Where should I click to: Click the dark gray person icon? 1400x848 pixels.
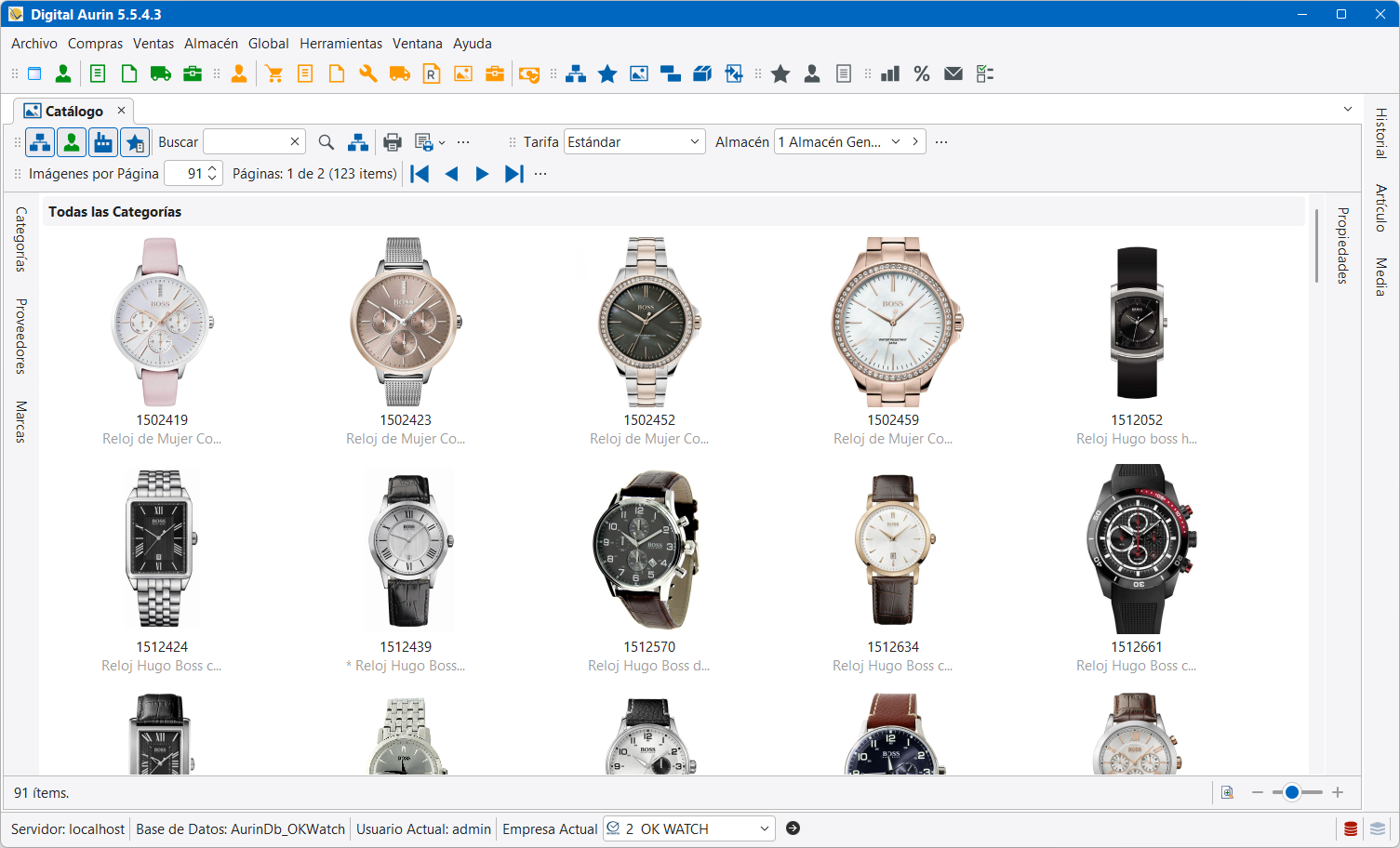coord(812,73)
